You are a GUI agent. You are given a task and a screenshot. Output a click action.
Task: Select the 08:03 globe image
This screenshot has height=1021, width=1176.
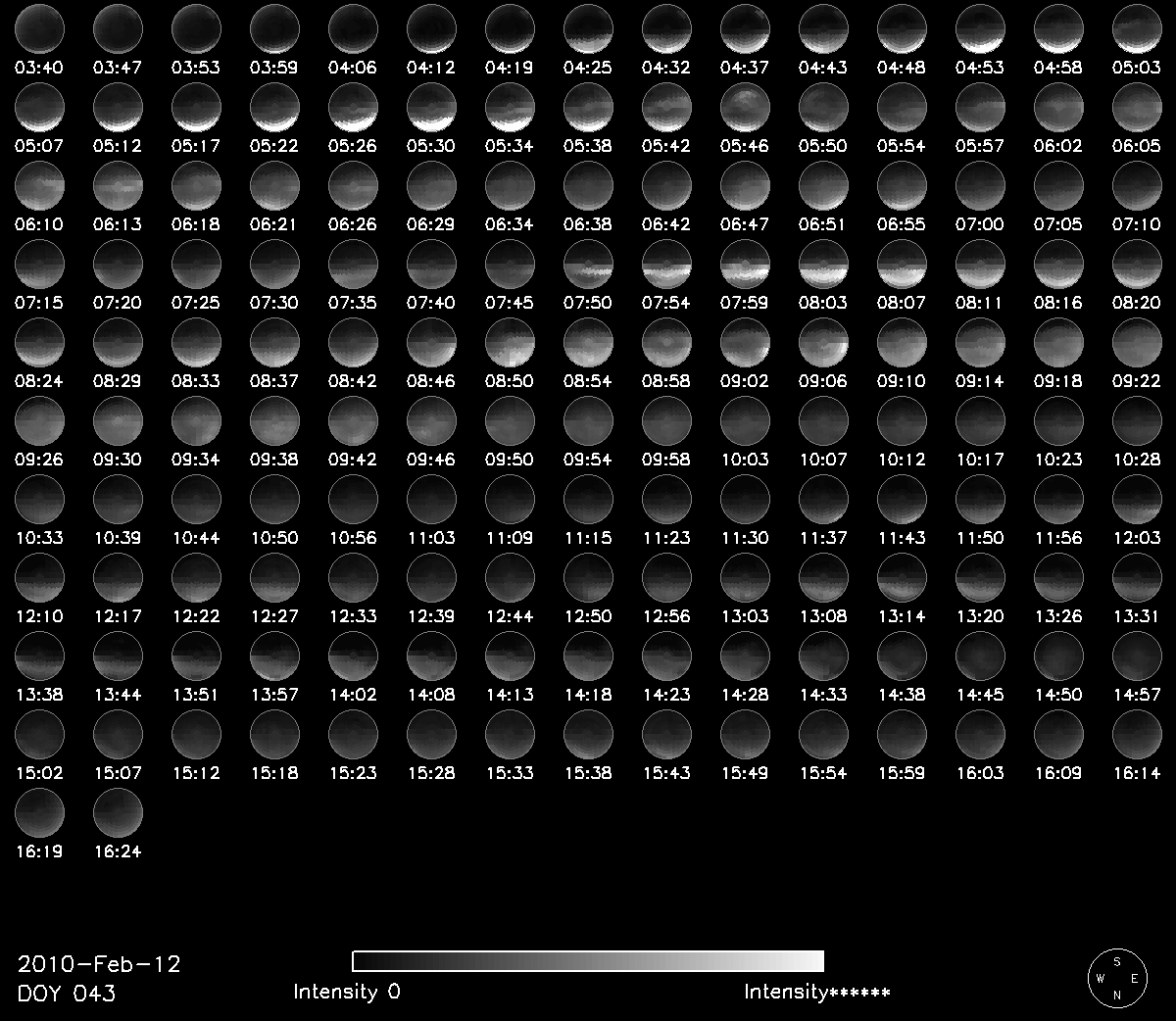point(823,264)
